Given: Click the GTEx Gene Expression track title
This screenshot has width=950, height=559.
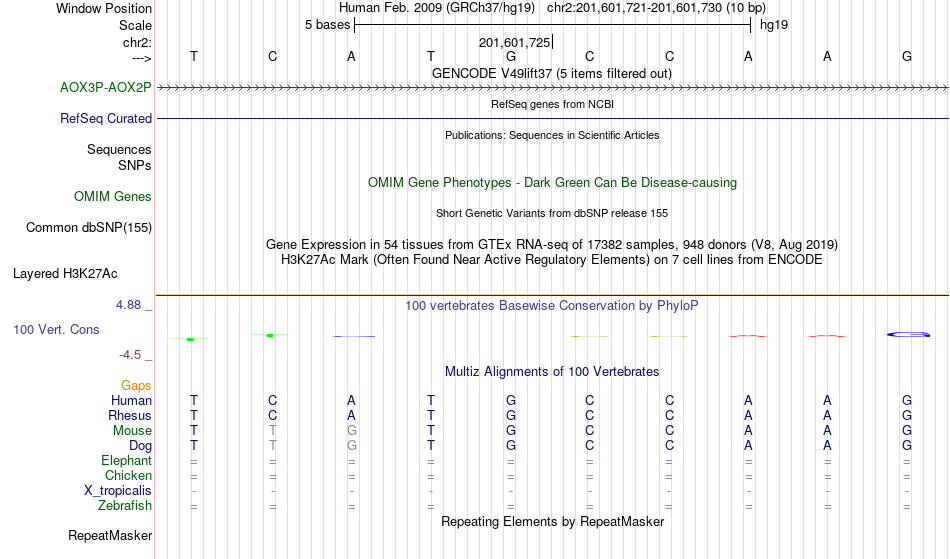Looking at the screenshot, I should [552, 245].
